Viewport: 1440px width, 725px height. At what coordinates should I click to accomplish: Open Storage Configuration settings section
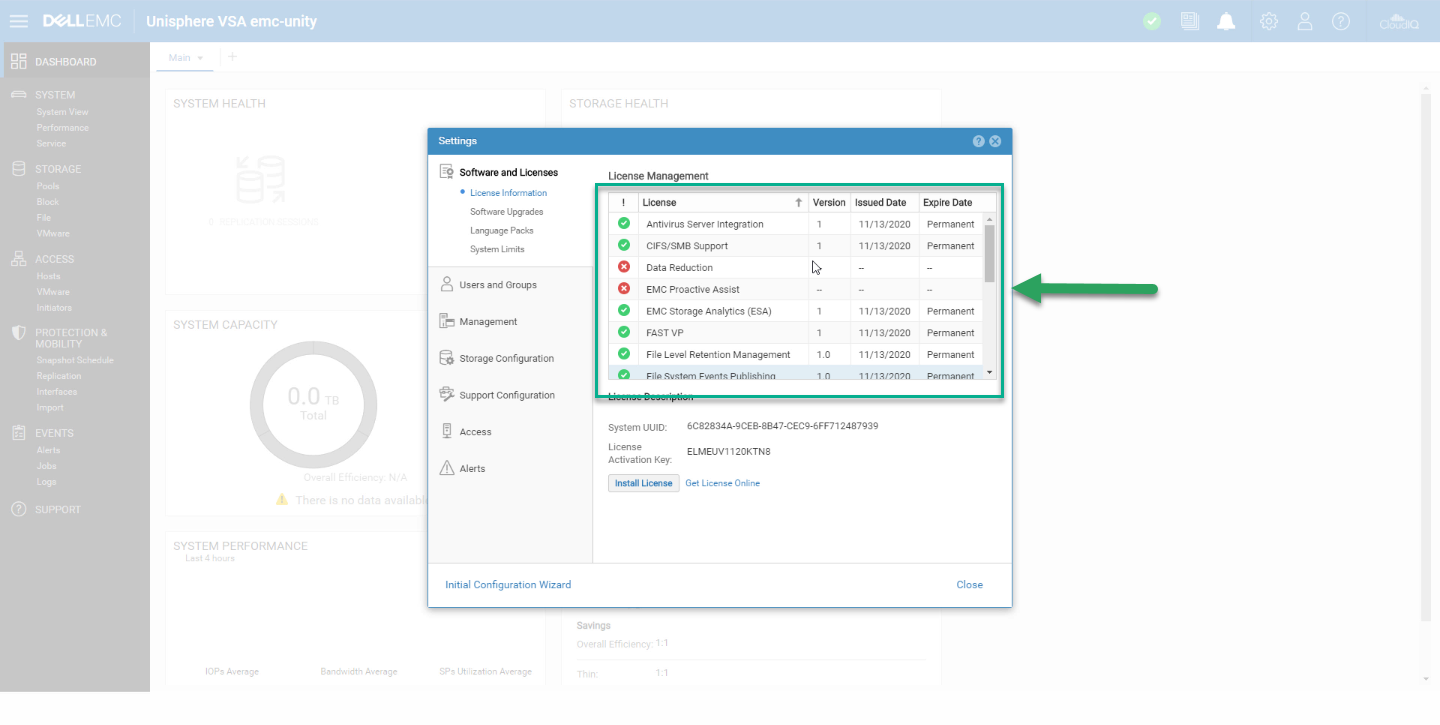click(506, 359)
